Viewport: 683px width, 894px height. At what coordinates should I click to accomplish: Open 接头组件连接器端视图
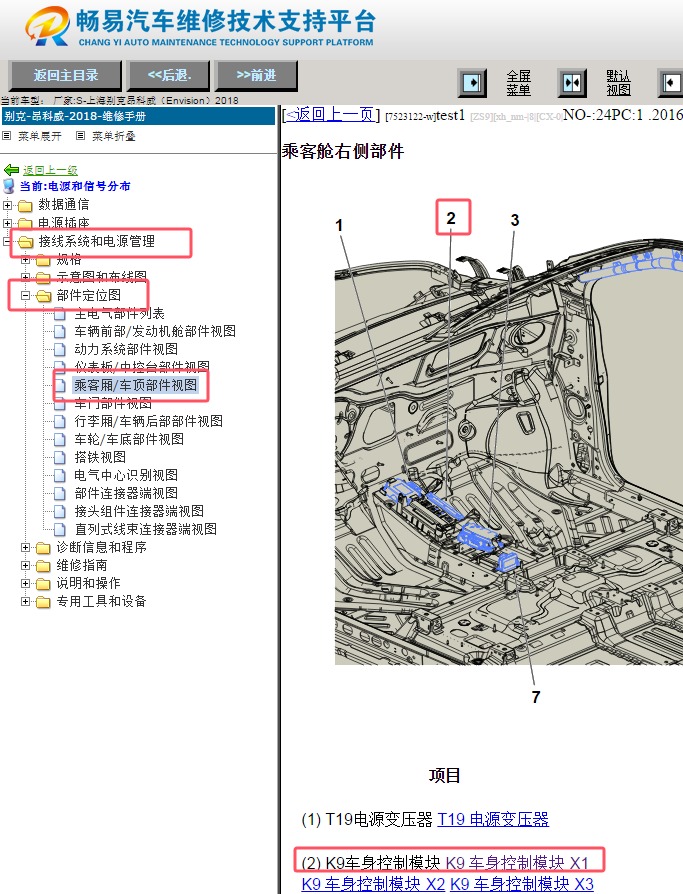tap(139, 511)
